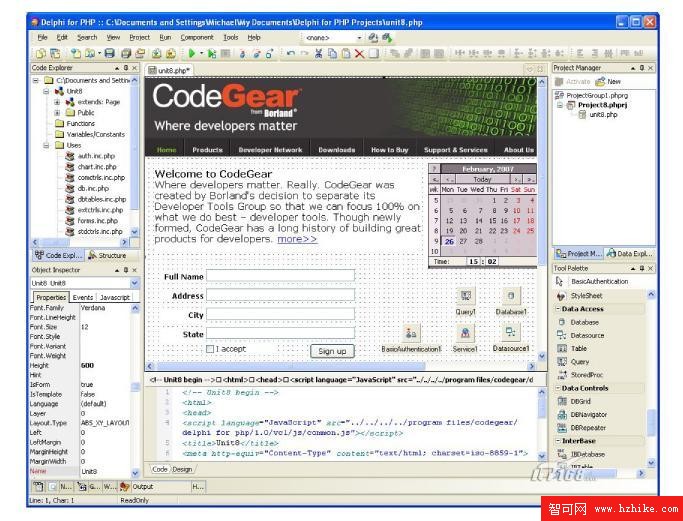Pin the Object Inspector panel
The image size is (683, 521).
[126, 270]
